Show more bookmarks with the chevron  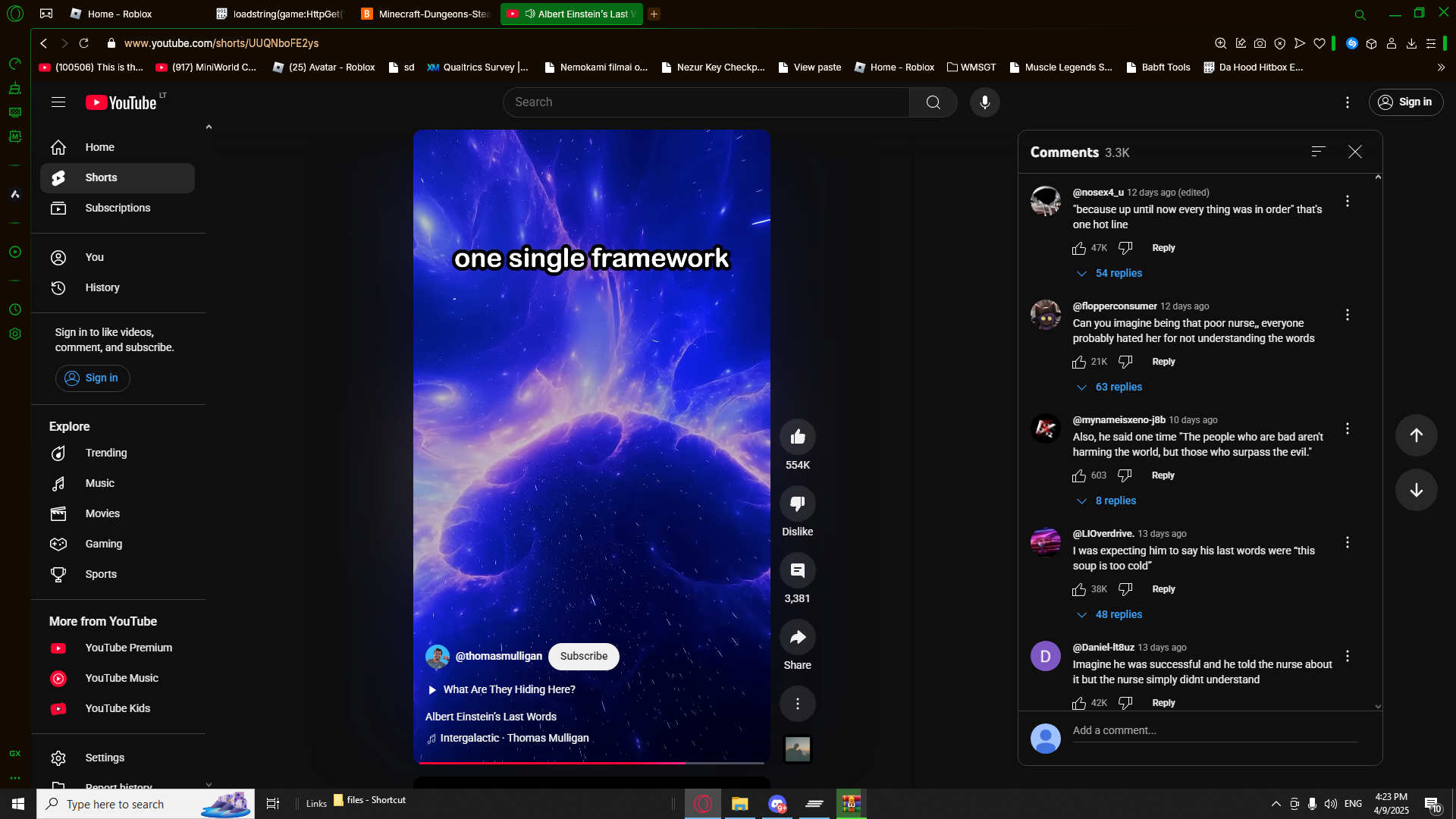[1441, 67]
